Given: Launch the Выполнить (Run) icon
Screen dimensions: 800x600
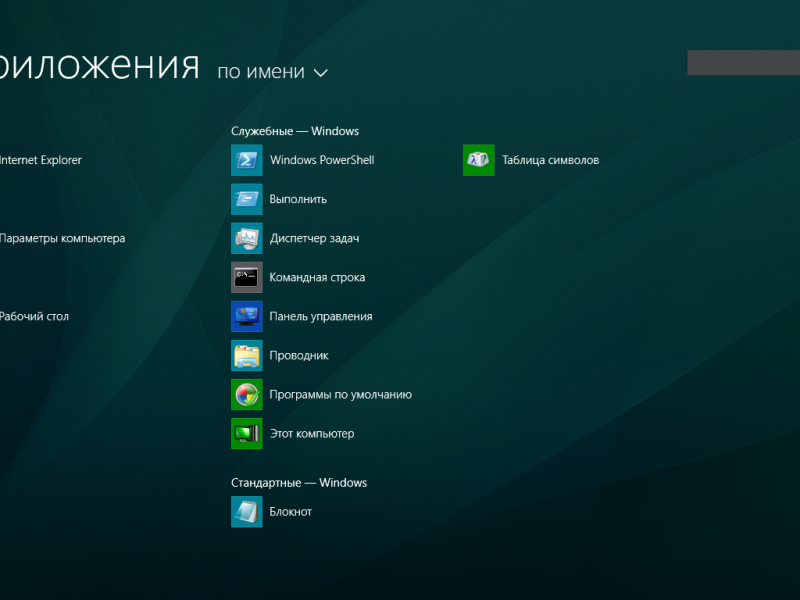Looking at the screenshot, I should click(247, 199).
